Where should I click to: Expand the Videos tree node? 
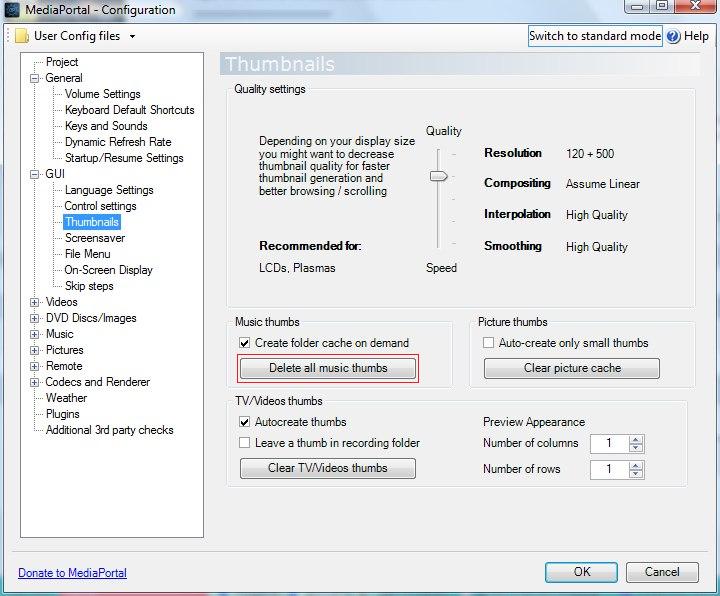pyautogui.click(x=35, y=302)
